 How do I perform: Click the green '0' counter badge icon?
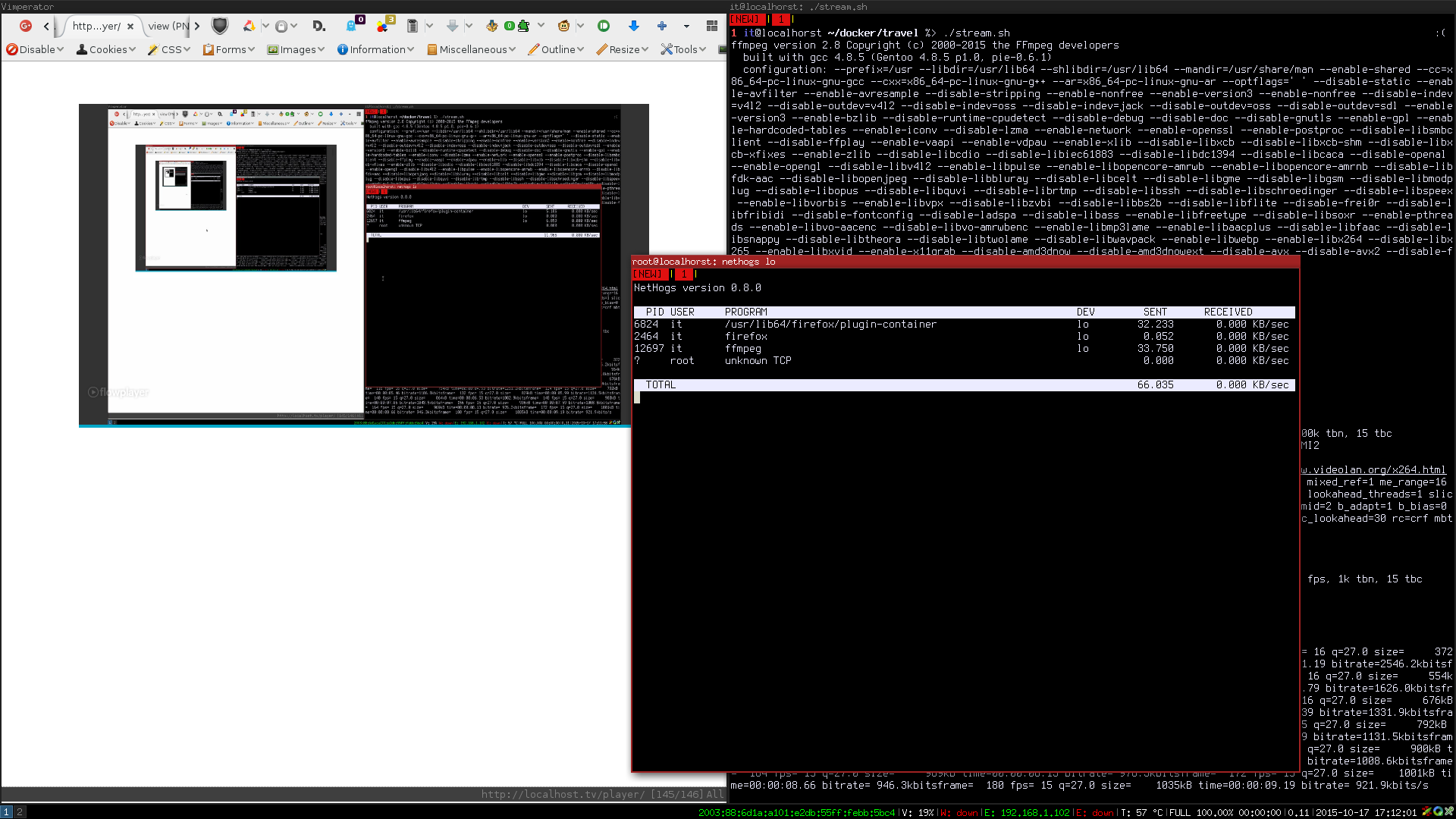click(x=509, y=26)
